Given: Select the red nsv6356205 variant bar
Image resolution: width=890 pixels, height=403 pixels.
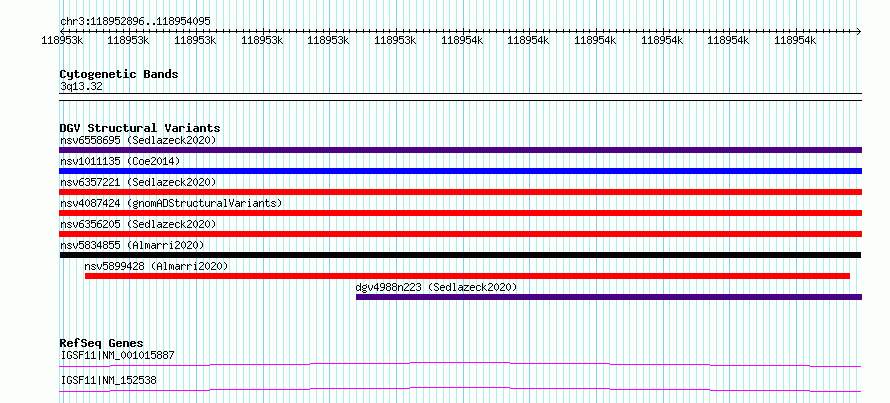Looking at the screenshot, I should [x=460, y=234].
